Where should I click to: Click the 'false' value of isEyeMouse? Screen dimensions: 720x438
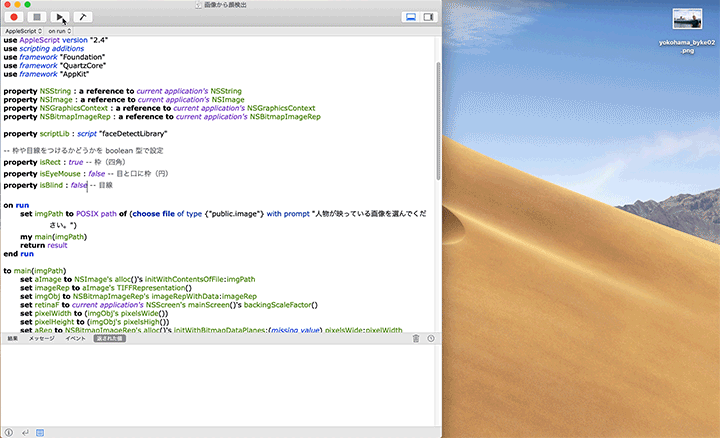pyautogui.click(x=96, y=174)
